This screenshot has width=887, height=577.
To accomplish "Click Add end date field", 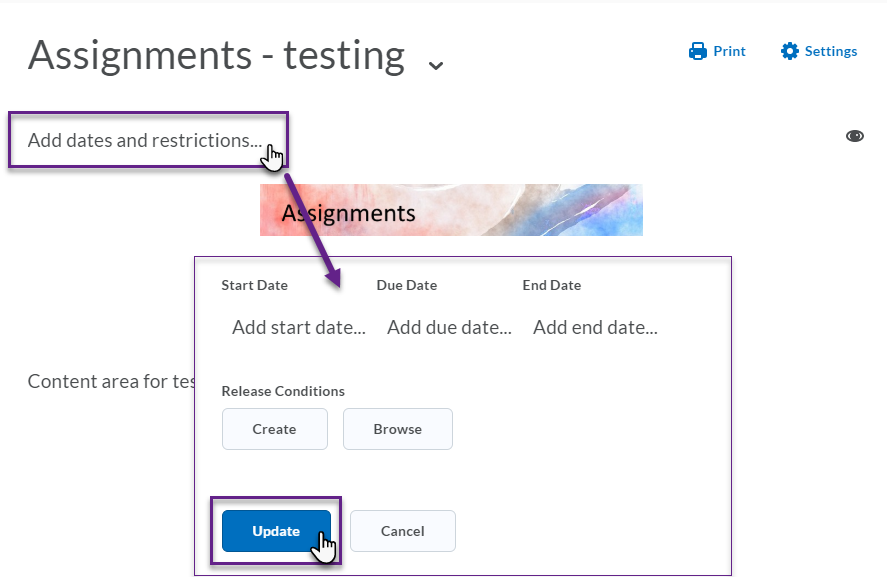I will click(x=595, y=328).
